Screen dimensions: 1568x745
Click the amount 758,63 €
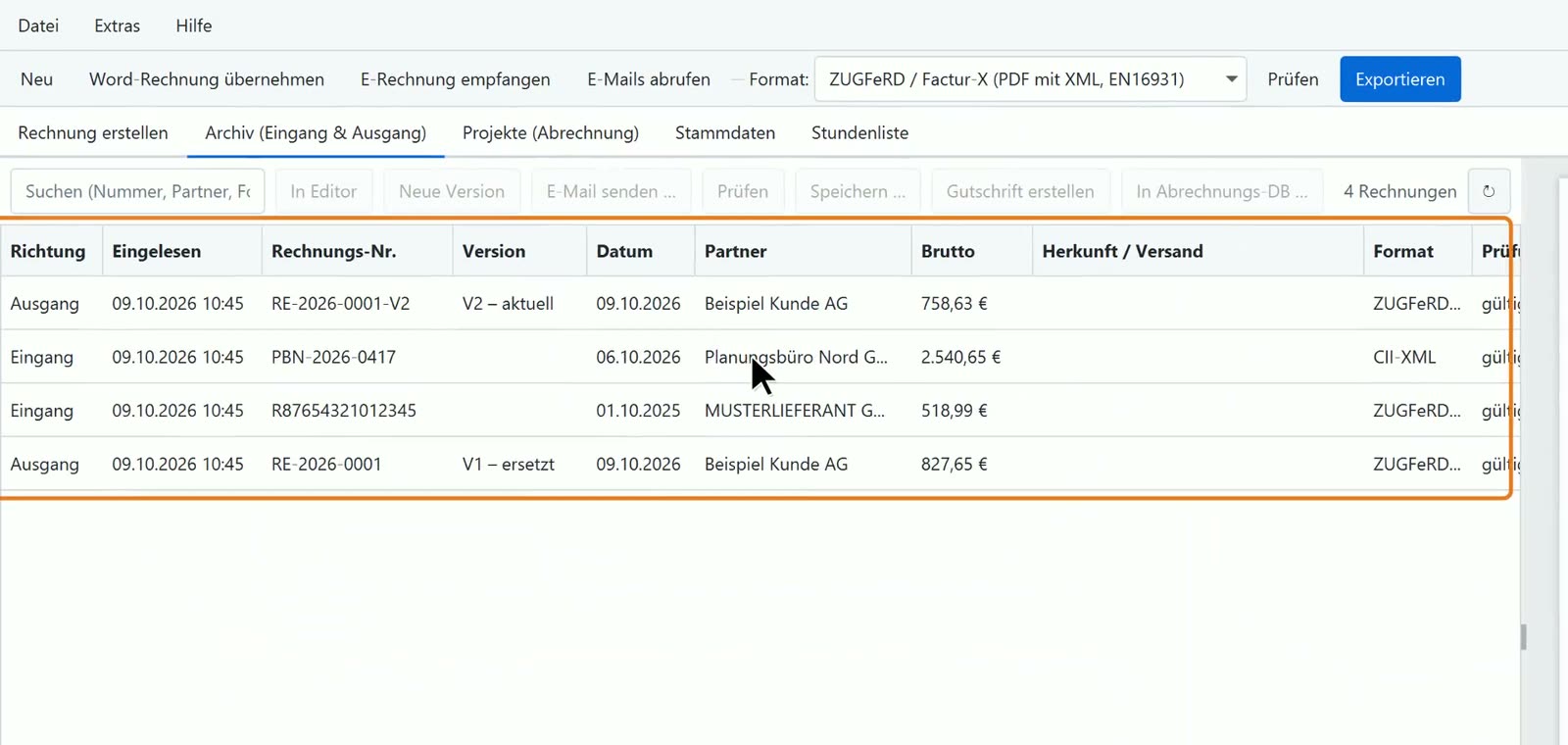tap(954, 304)
